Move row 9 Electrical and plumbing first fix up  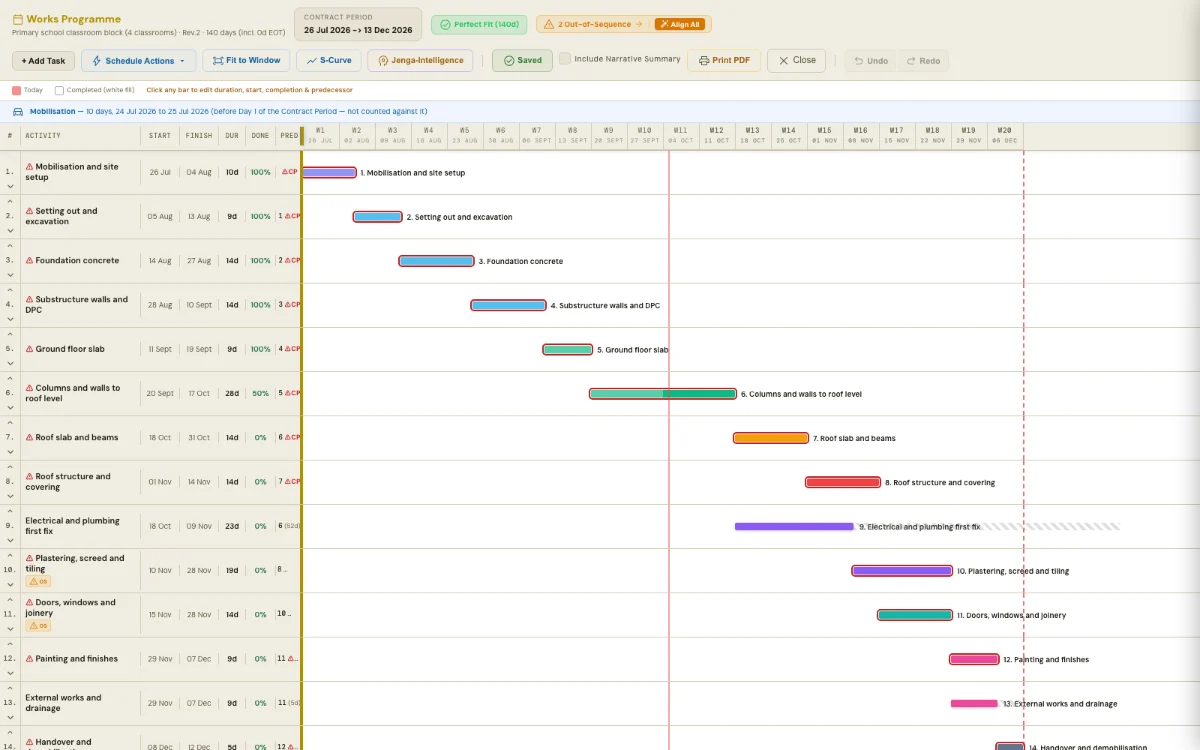10,511
